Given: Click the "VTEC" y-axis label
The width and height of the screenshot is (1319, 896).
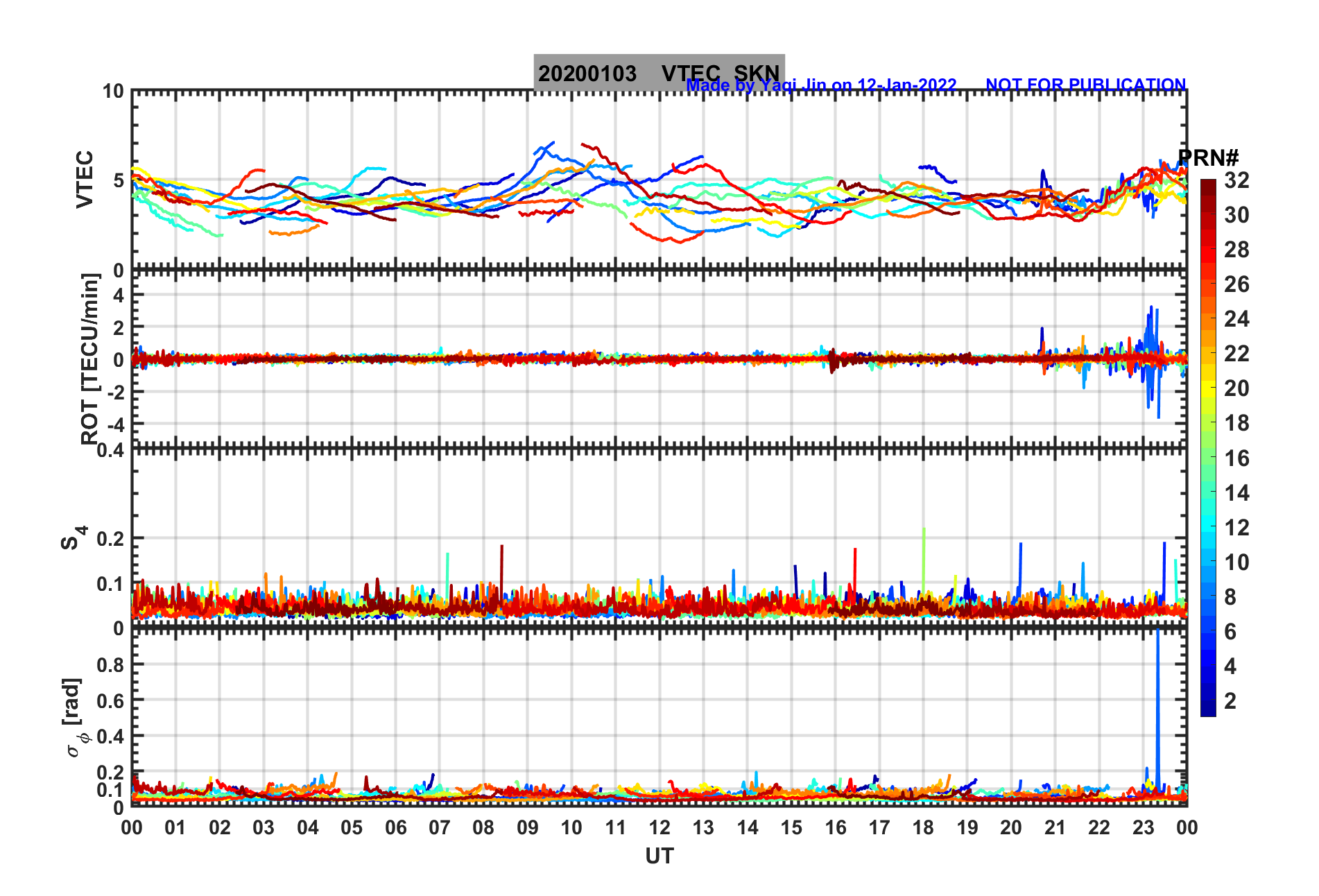Looking at the screenshot, I should coord(85,179).
